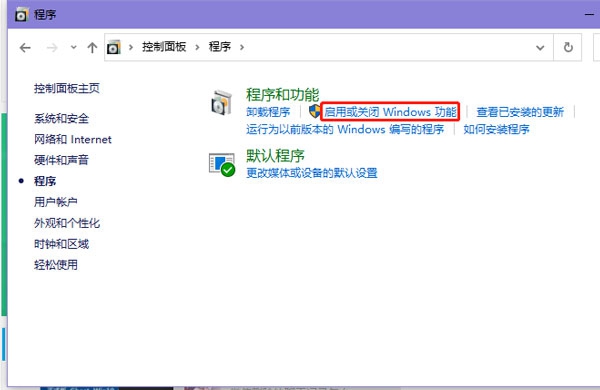Open 轻松使用 in the sidebar
Image resolution: width=600 pixels, height=390 pixels.
(56, 264)
